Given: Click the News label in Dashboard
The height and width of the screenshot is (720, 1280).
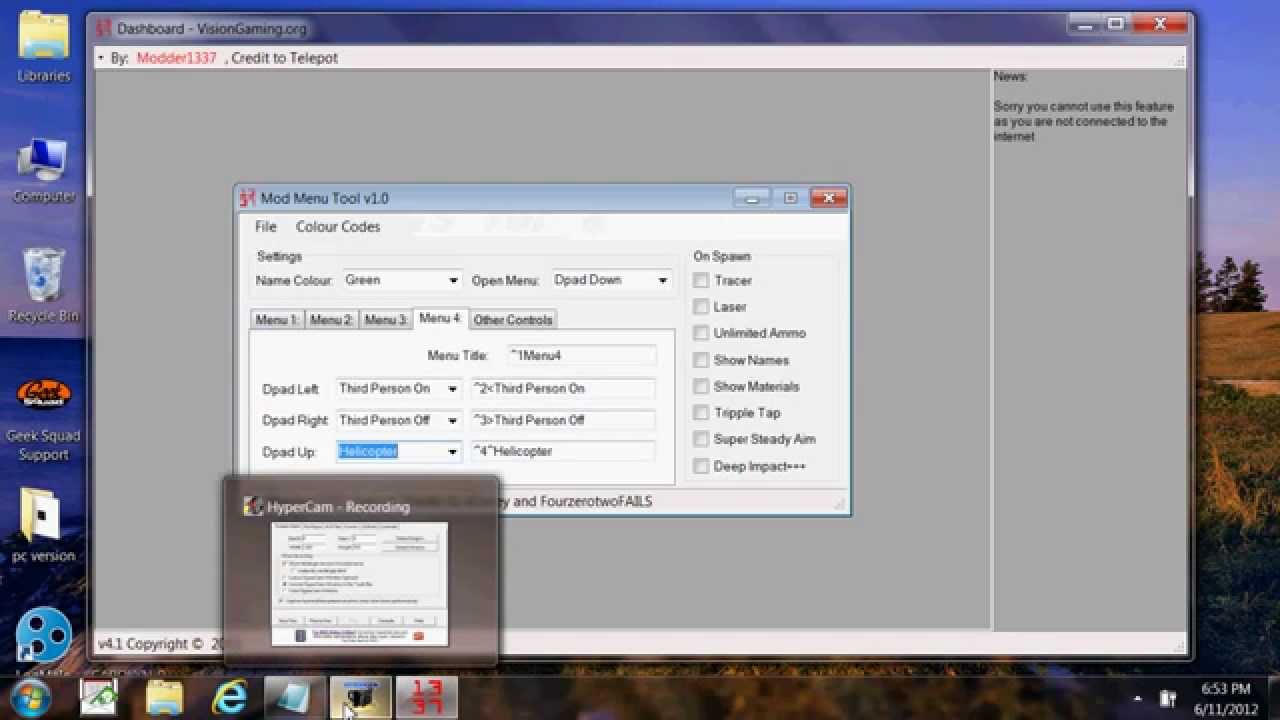Looking at the screenshot, I should (1010, 77).
